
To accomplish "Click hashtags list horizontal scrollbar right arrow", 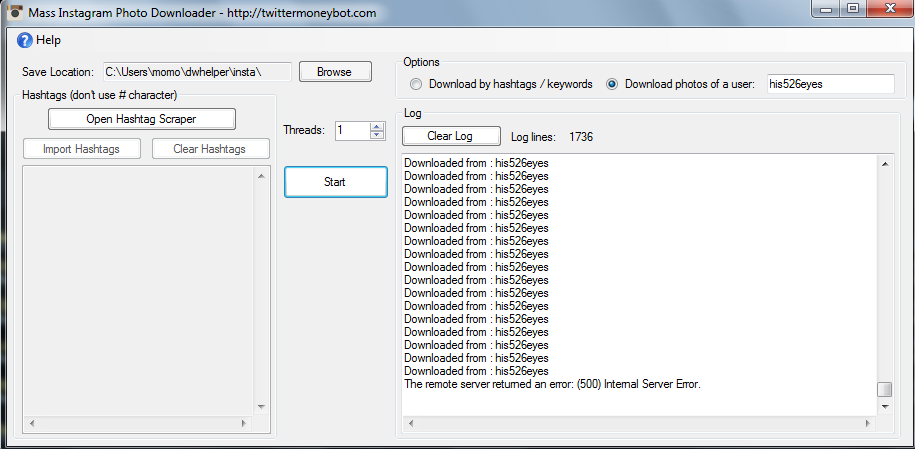I will (x=245, y=423).
